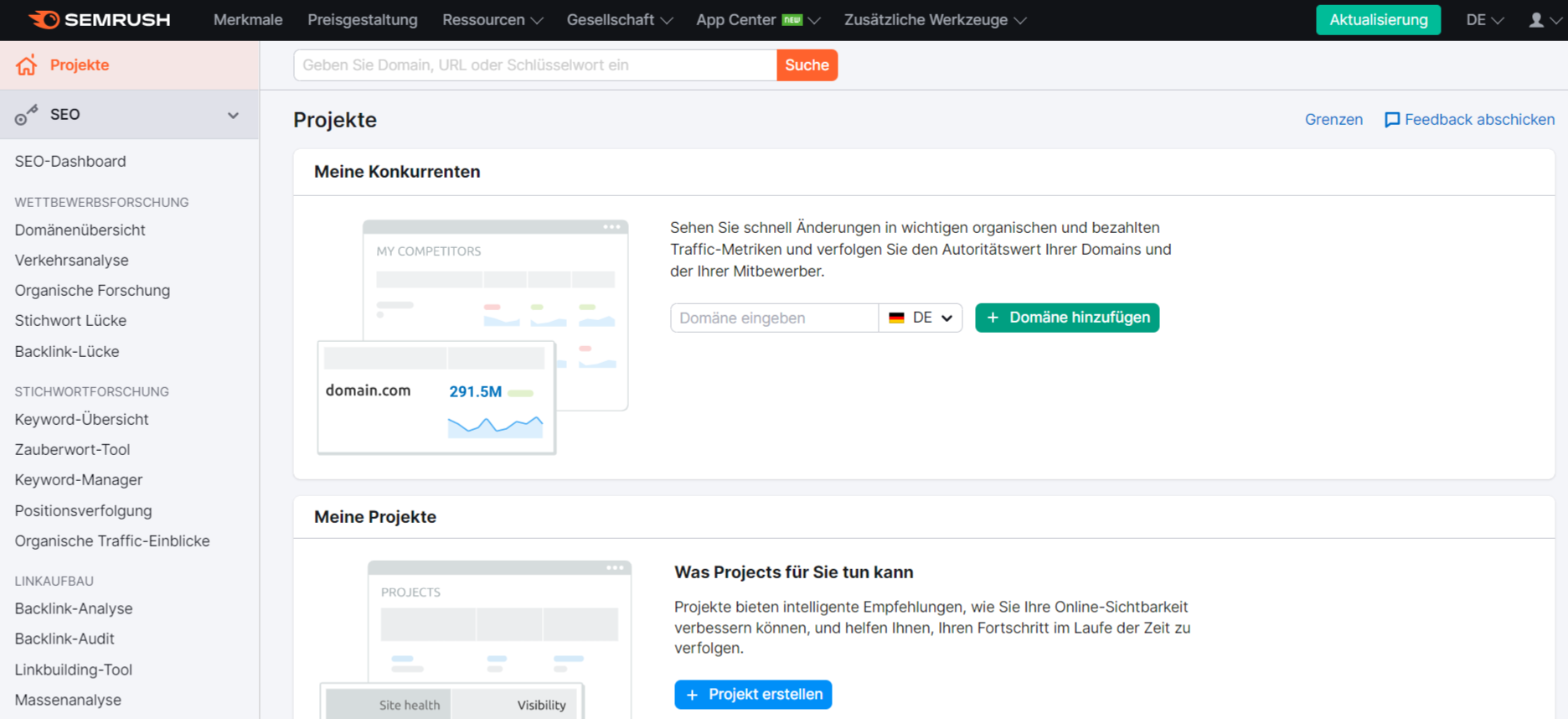Click the STICHWORTFORSCHUNG section heading
The width and height of the screenshot is (1568, 719).
tap(91, 392)
